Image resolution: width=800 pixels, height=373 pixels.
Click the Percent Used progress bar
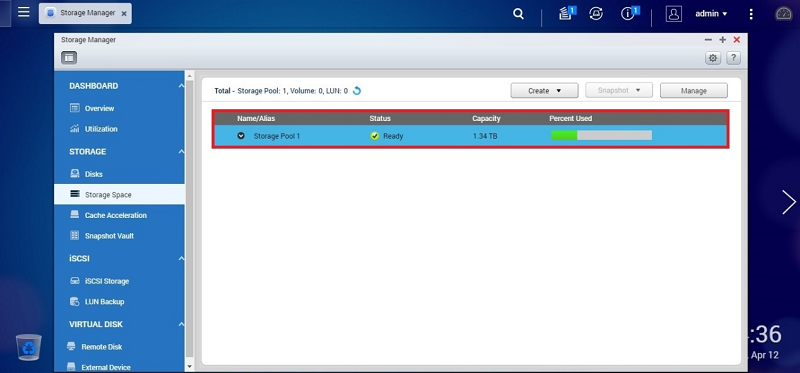point(602,136)
